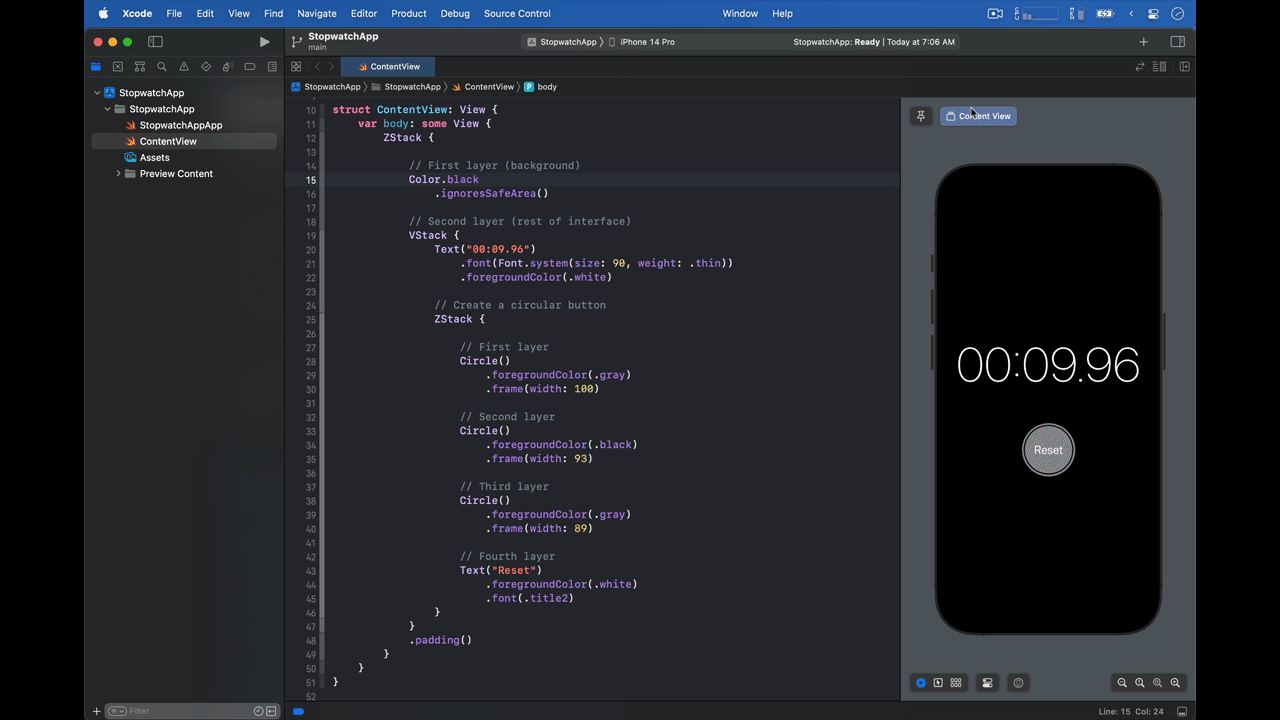Open the Source Control menu

tap(517, 13)
